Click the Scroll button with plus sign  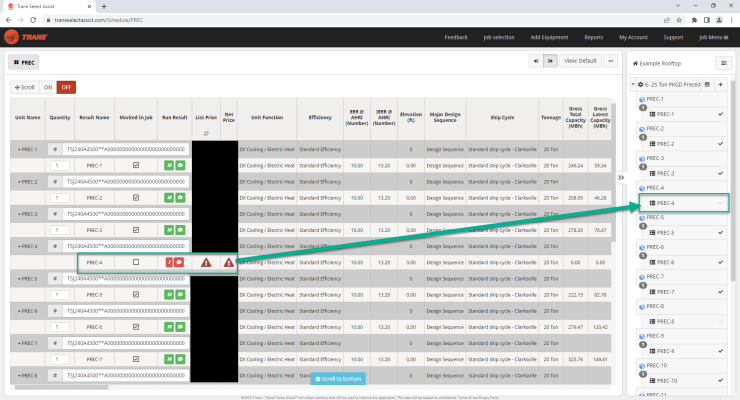click(25, 87)
